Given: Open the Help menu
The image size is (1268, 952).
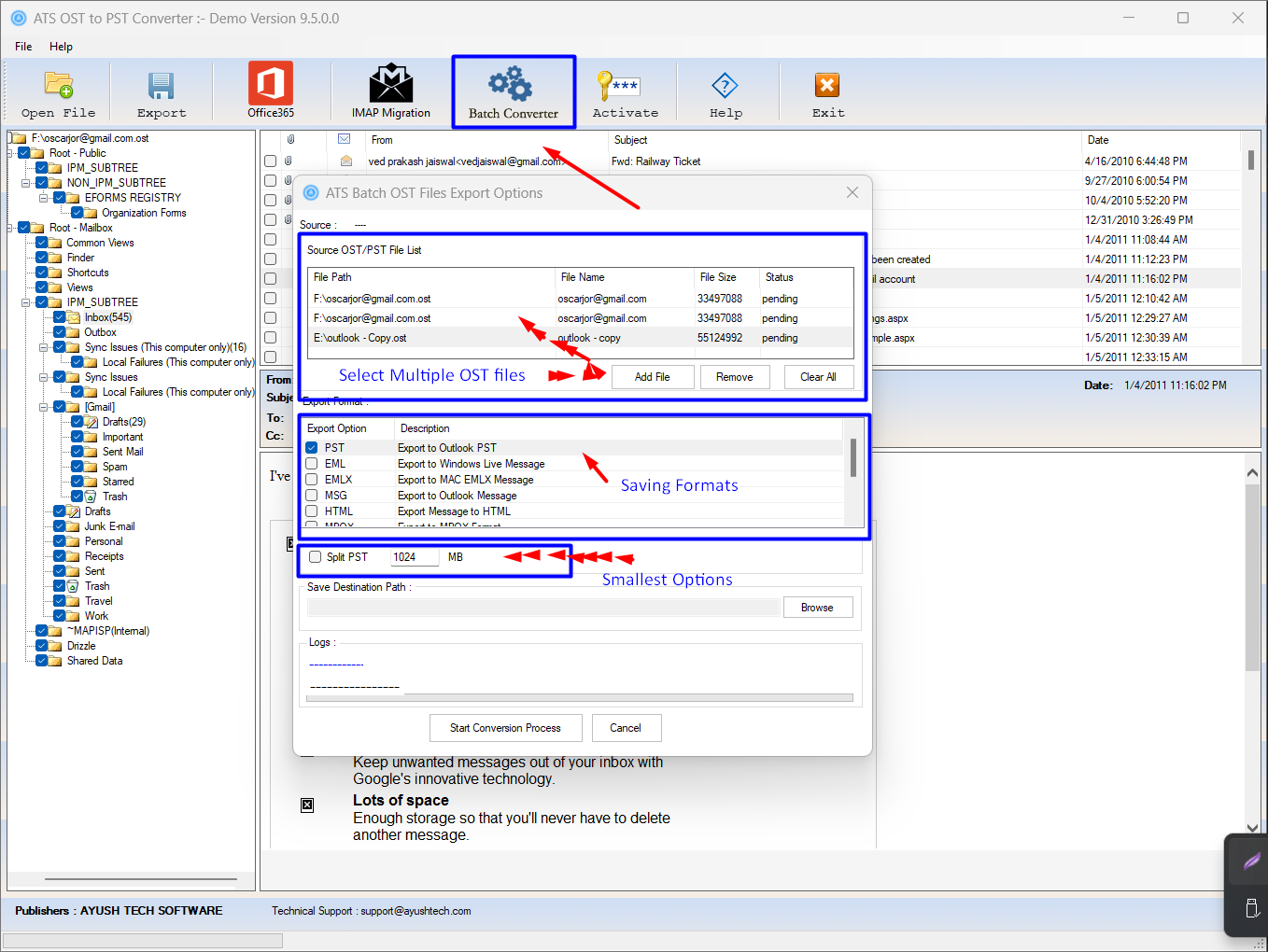Looking at the screenshot, I should tap(61, 47).
